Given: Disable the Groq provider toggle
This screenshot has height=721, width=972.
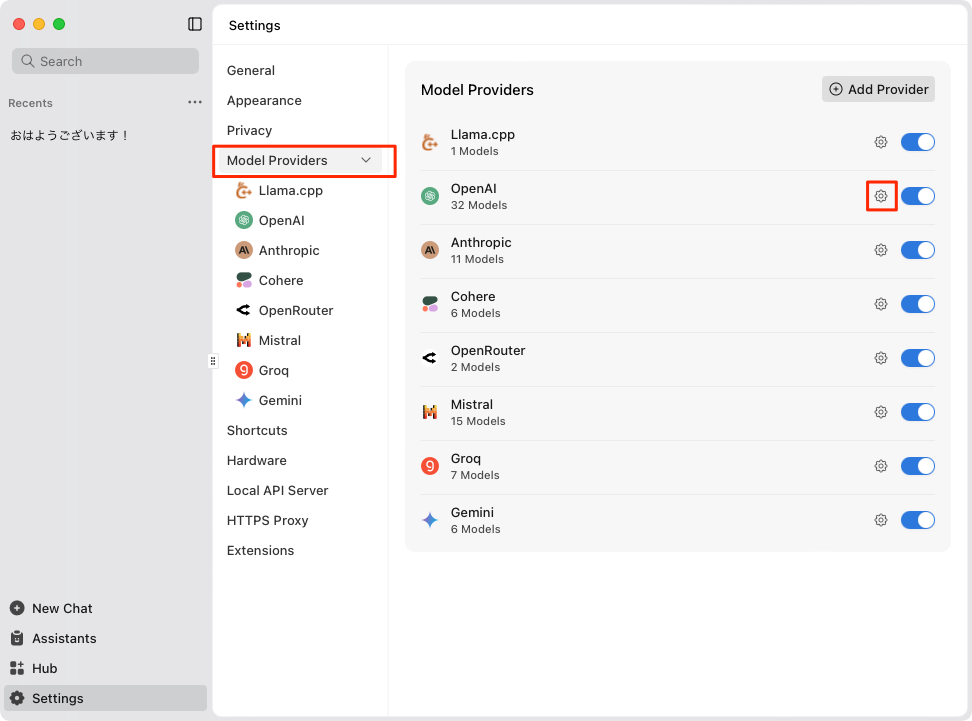Looking at the screenshot, I should pos(917,466).
